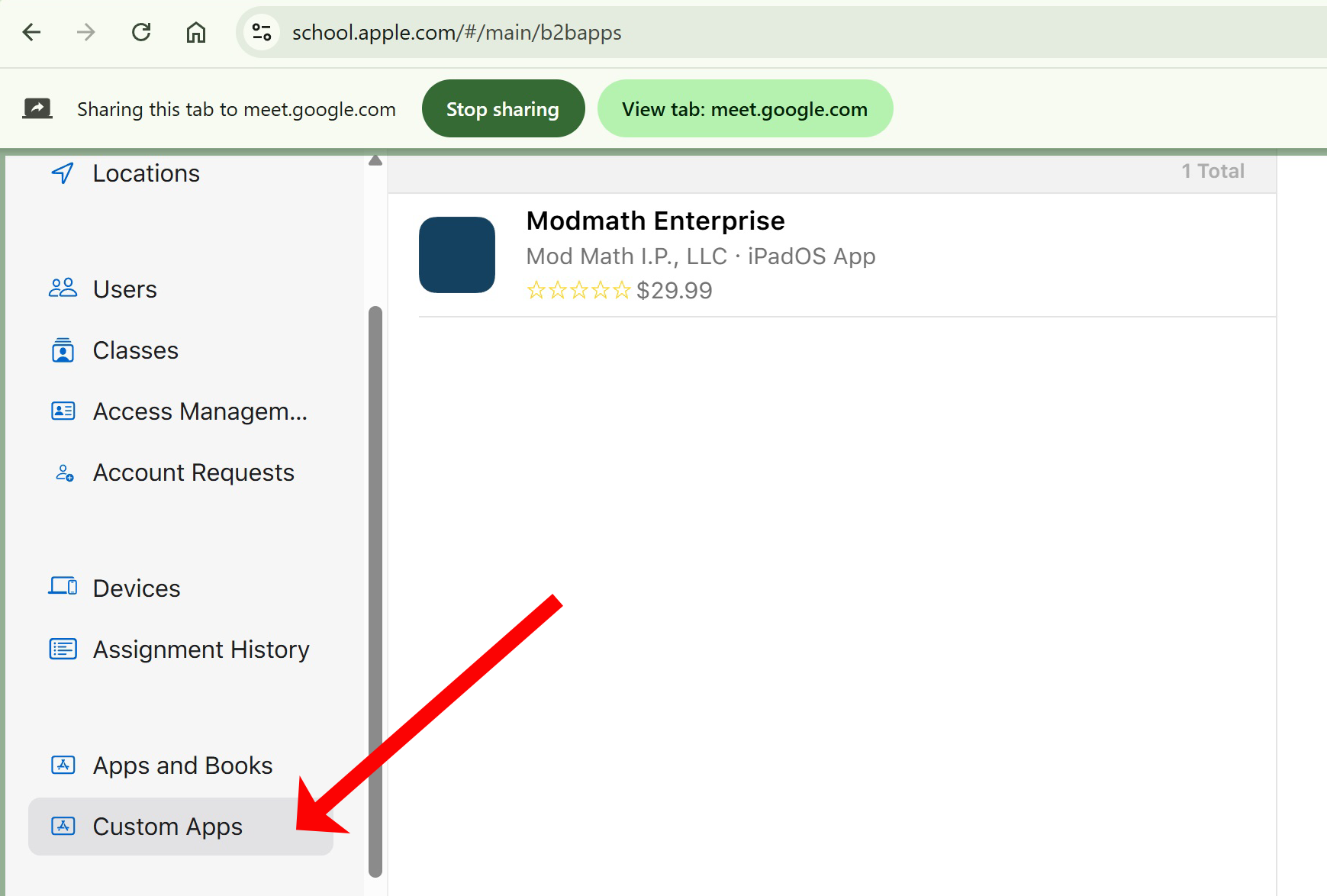Click the Classes icon in sidebar
The image size is (1327, 896).
point(63,350)
